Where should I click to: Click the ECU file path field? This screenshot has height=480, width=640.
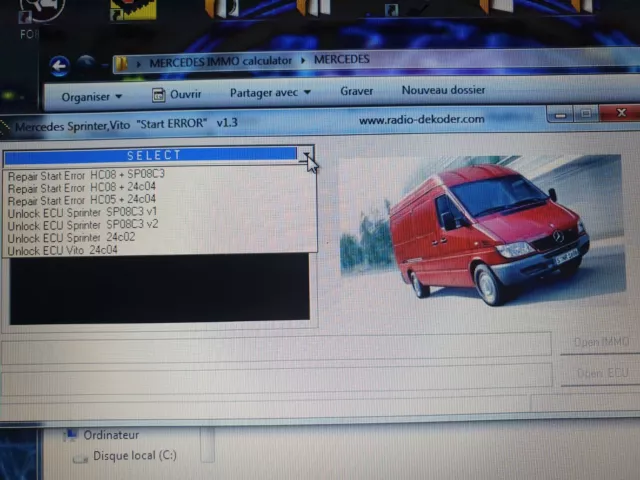277,379
